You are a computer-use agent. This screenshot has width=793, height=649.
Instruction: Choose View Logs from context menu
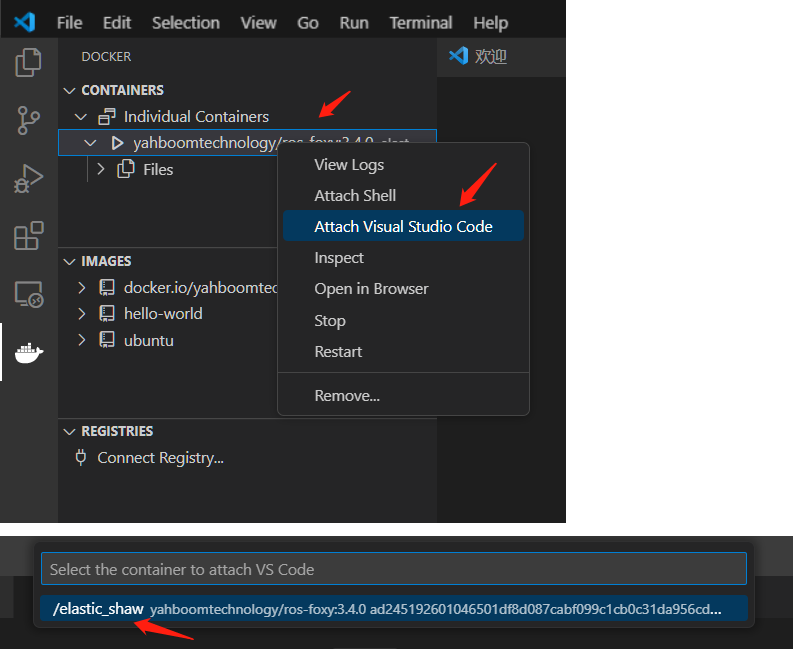coord(403,165)
